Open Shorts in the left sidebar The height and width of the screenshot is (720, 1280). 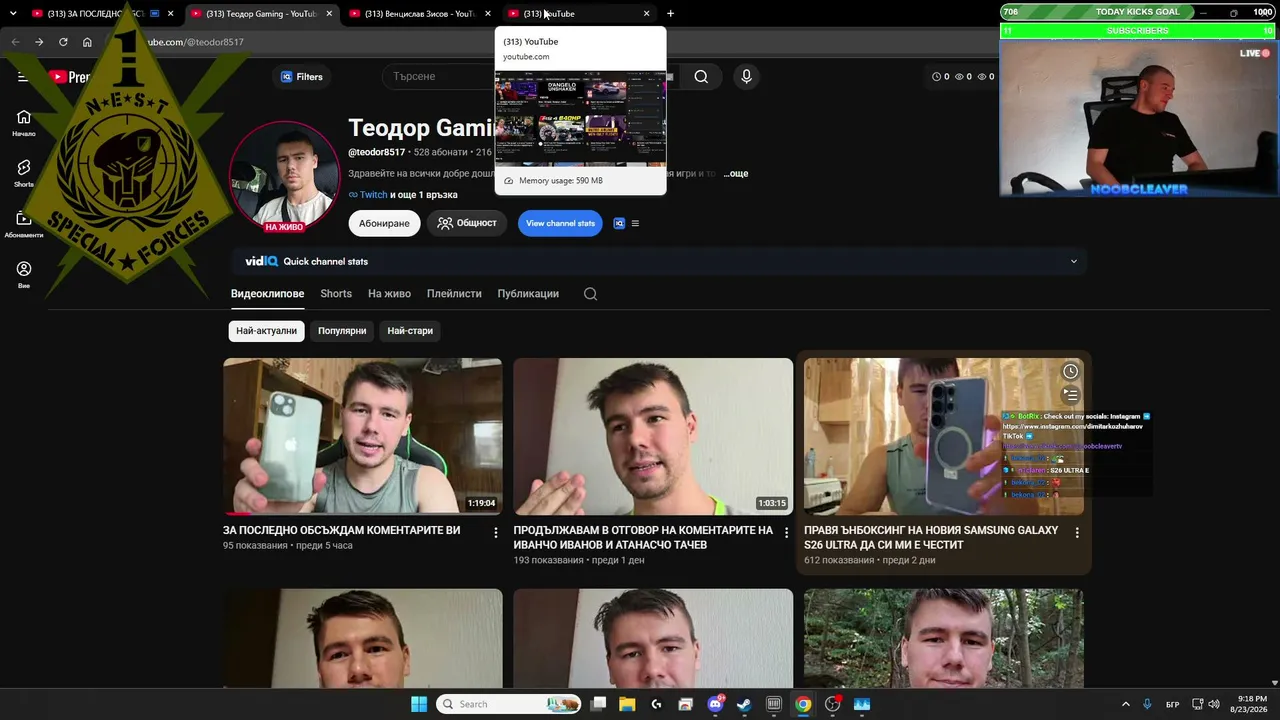point(24,173)
